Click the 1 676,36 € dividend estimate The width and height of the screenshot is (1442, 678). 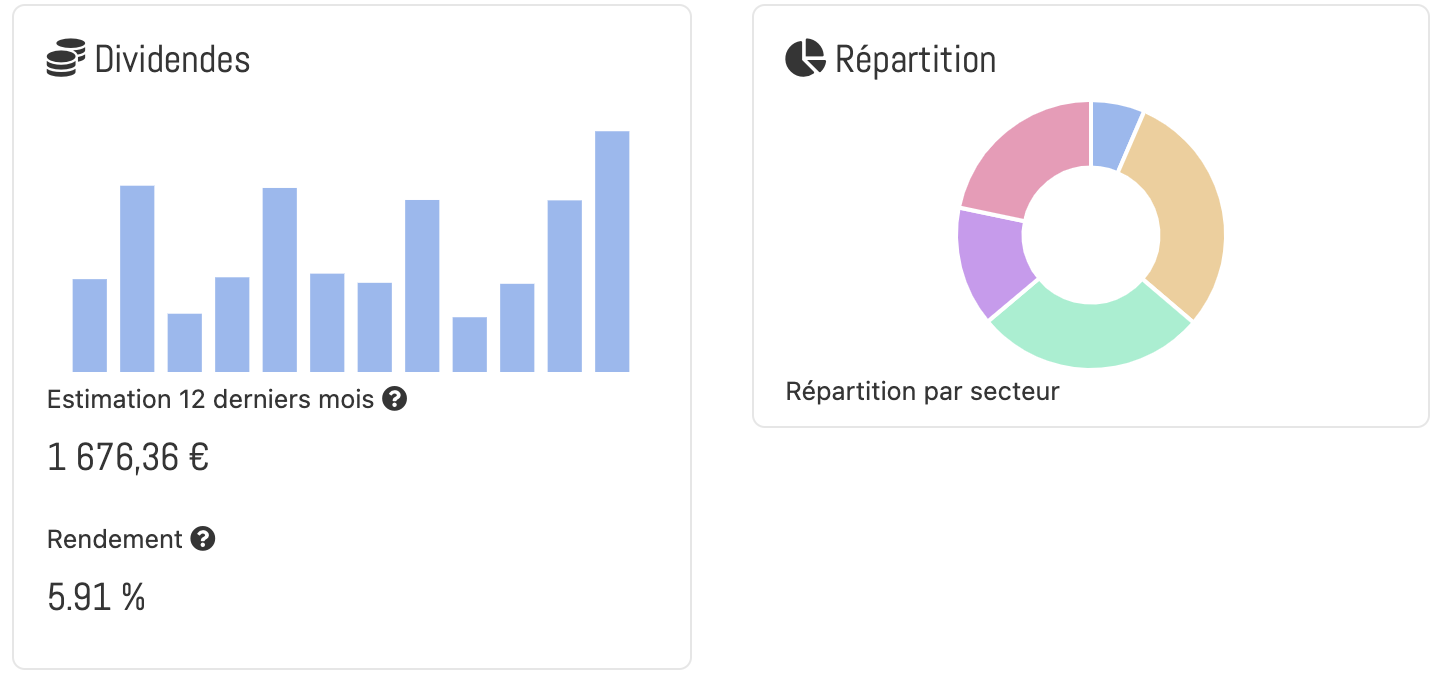tap(128, 457)
